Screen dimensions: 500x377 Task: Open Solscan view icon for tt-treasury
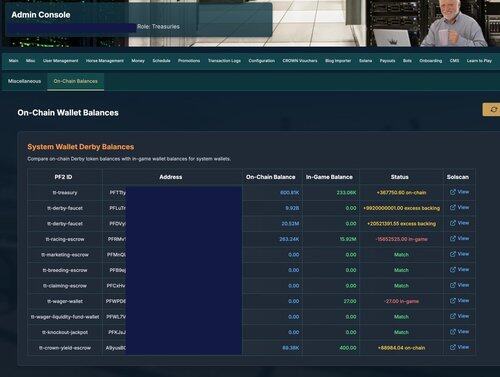coord(453,192)
